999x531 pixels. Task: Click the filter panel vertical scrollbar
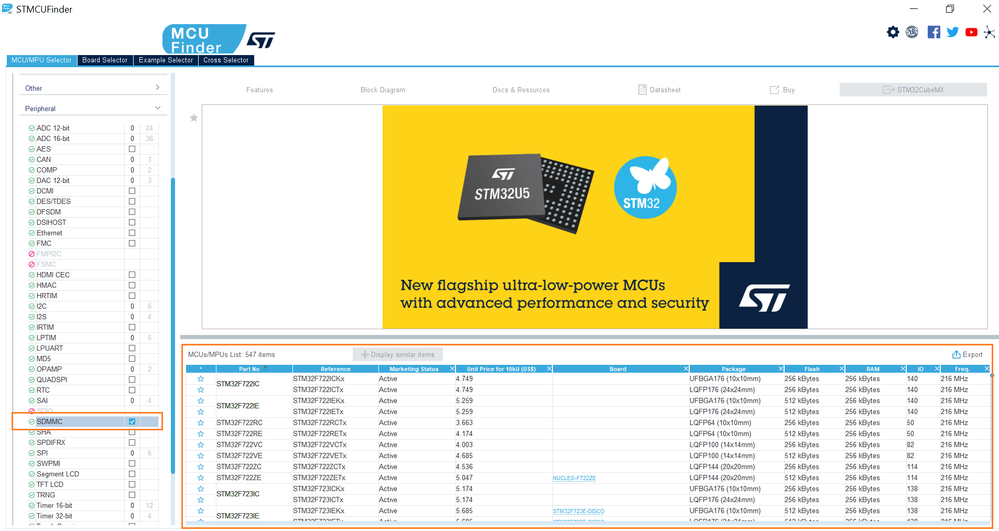(171, 325)
